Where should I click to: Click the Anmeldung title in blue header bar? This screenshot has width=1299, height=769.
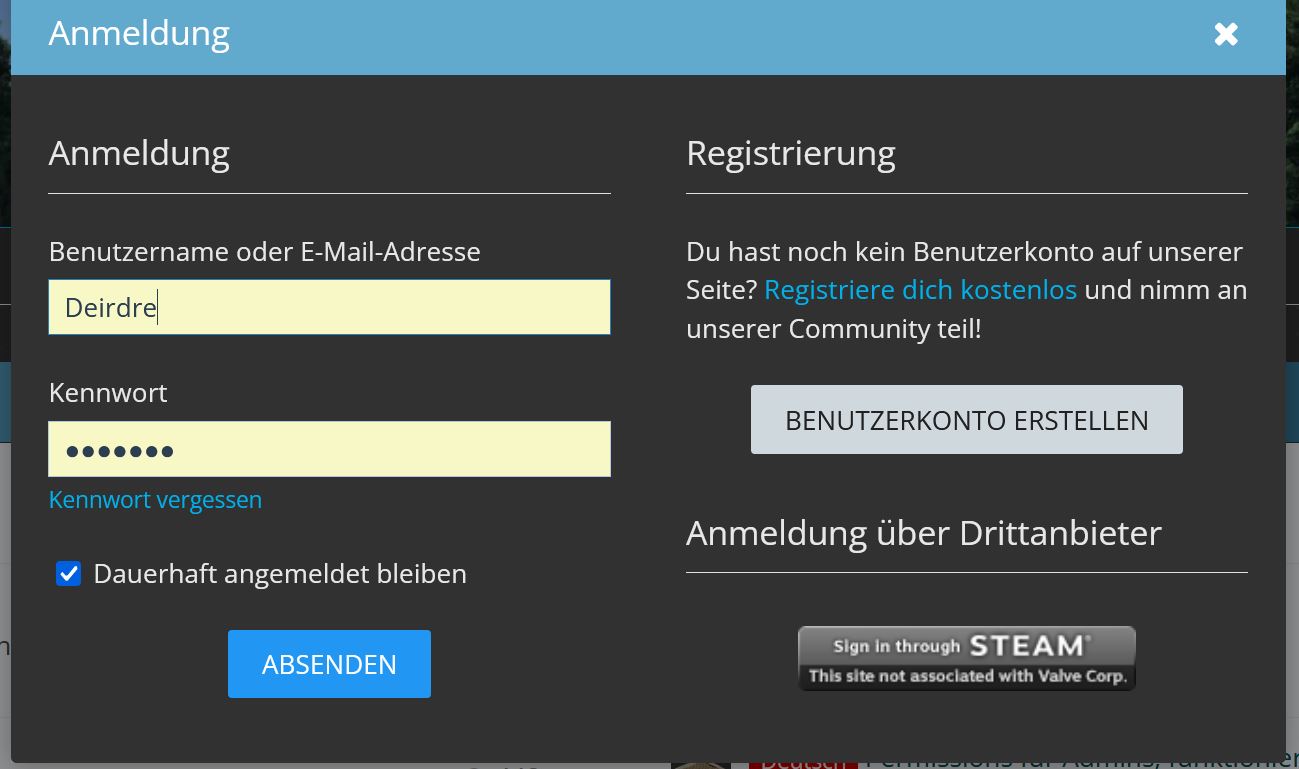pos(139,33)
